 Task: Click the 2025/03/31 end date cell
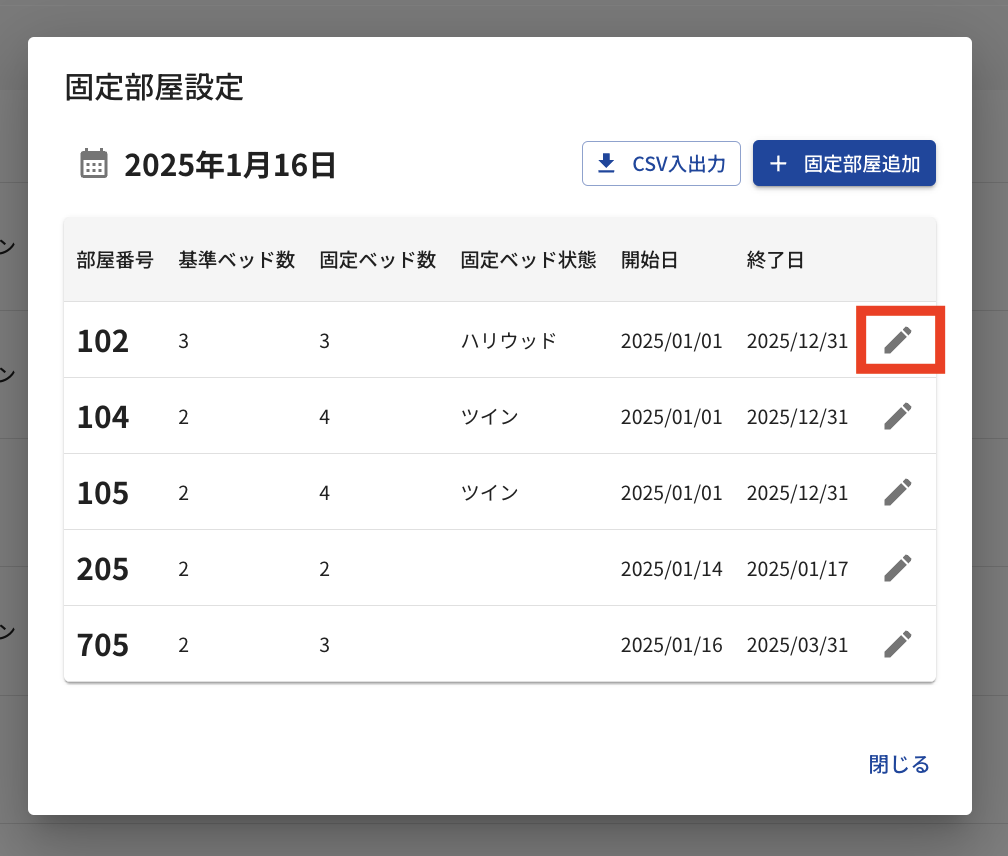(797, 645)
